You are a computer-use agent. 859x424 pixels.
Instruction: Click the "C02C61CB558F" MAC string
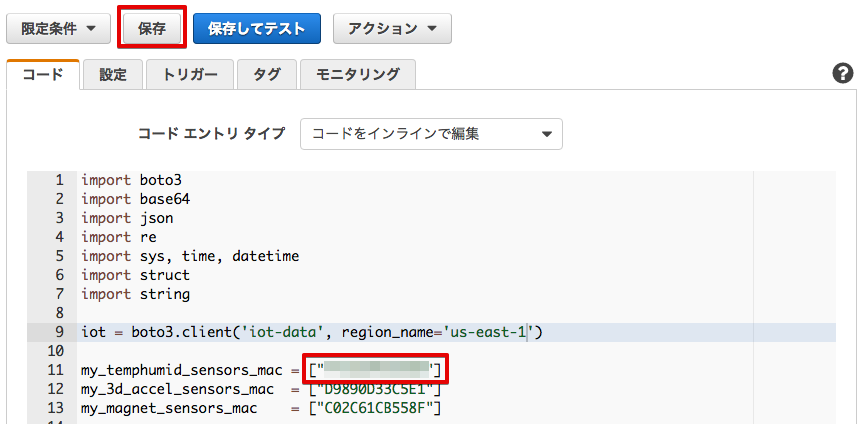click(x=375, y=409)
